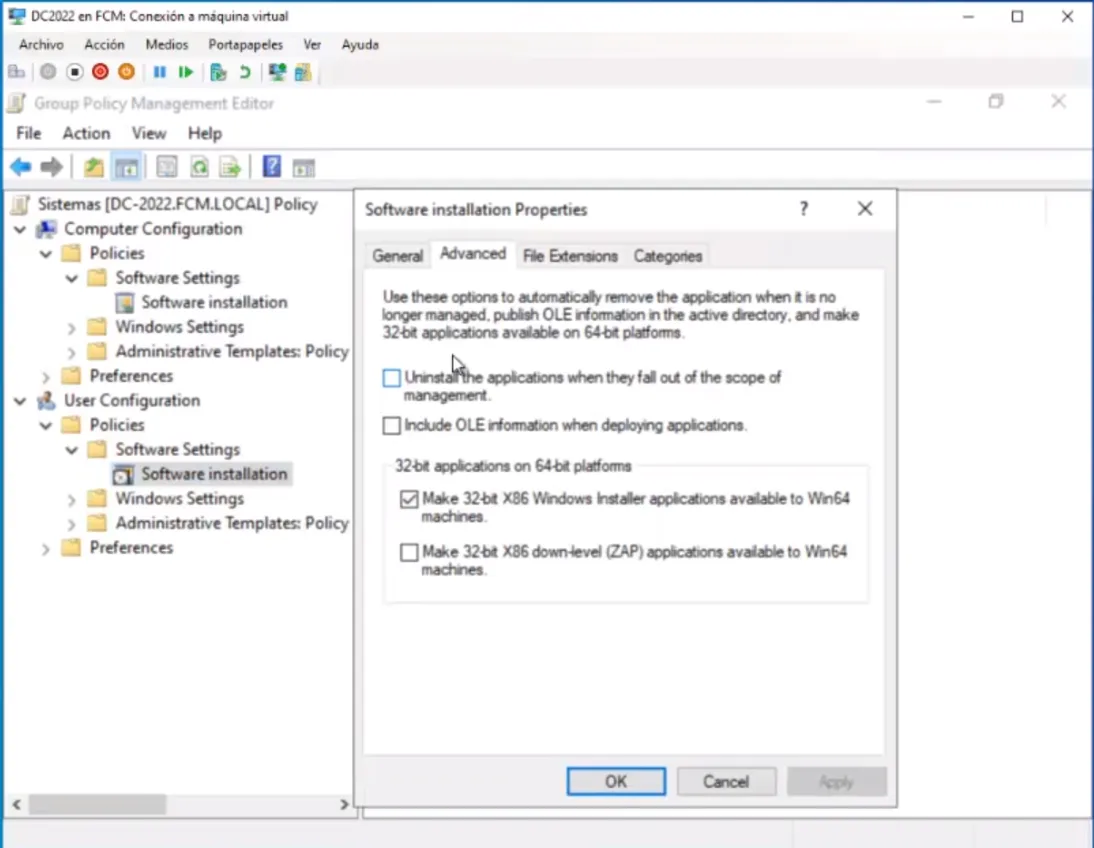Screen dimensions: 1094x848
Task: Collapse the Computer Configuration tree node
Action: [x=20, y=229]
